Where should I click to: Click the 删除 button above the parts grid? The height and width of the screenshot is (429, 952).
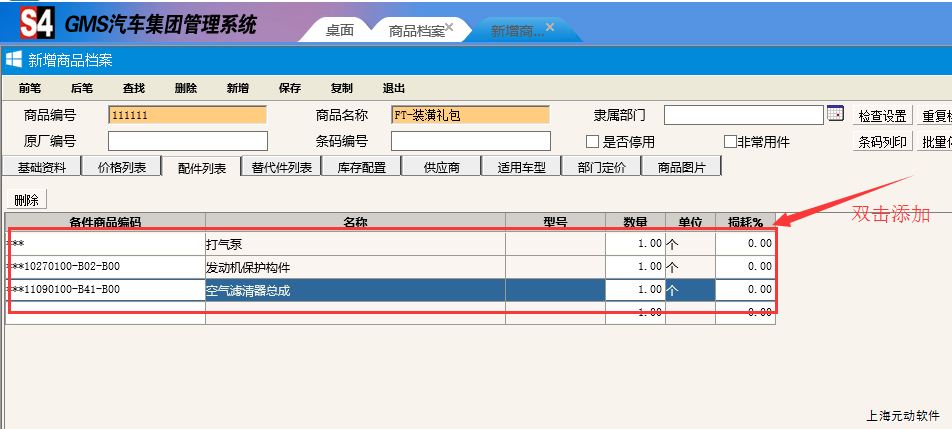pyautogui.click(x=26, y=200)
